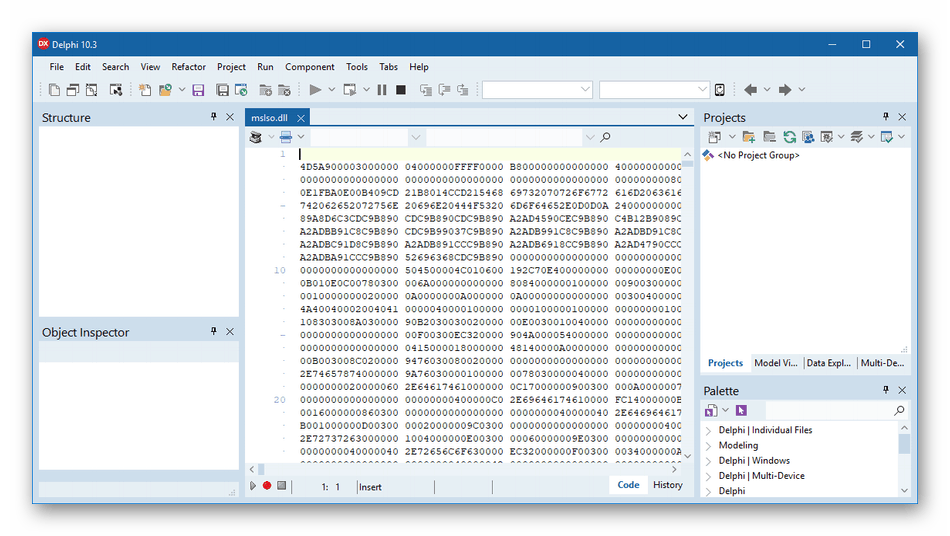Click Run Without Debugging icon
The height and width of the screenshot is (536, 950).
point(350,90)
